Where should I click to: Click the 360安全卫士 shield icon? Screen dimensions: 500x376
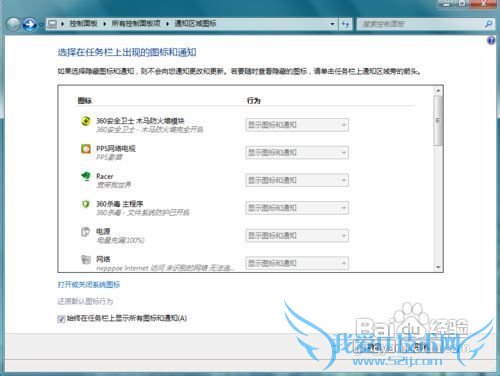click(x=86, y=121)
